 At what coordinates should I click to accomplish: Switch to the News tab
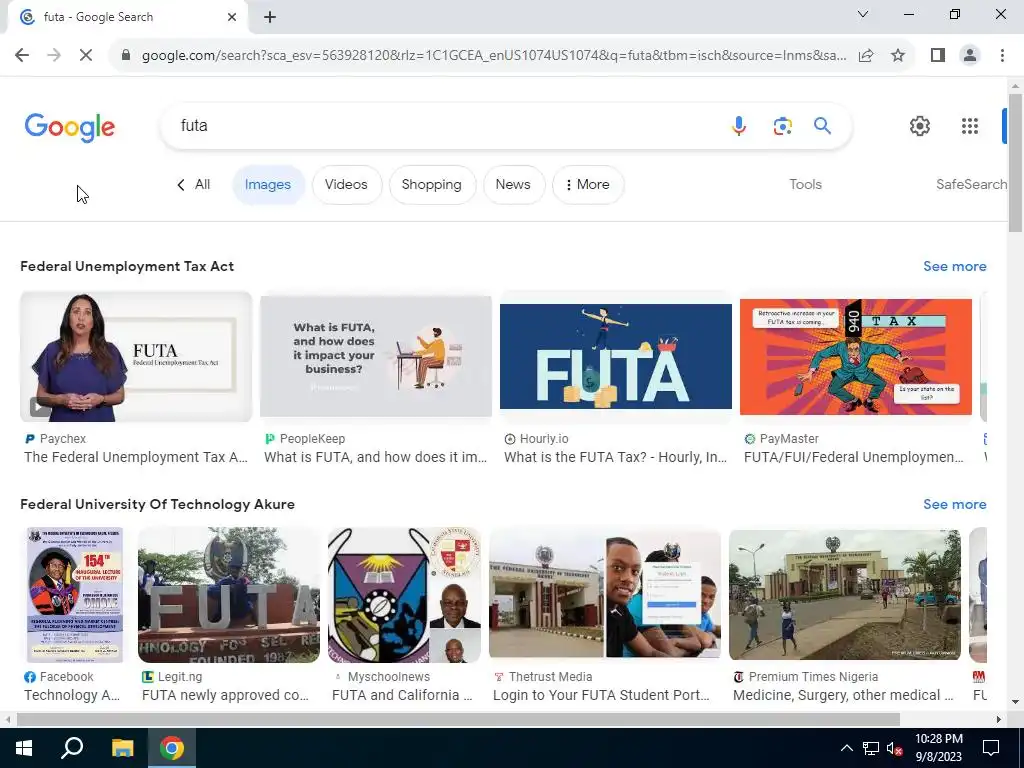(513, 185)
